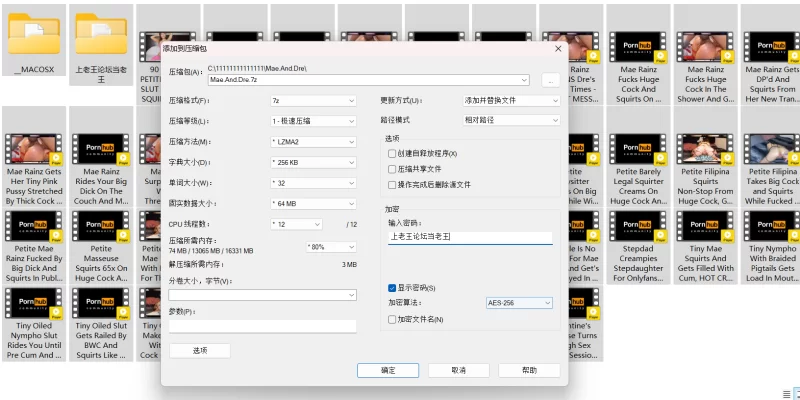Click the 压缩包(A) label text
800x400 pixels.
pyautogui.click(x=186, y=72)
